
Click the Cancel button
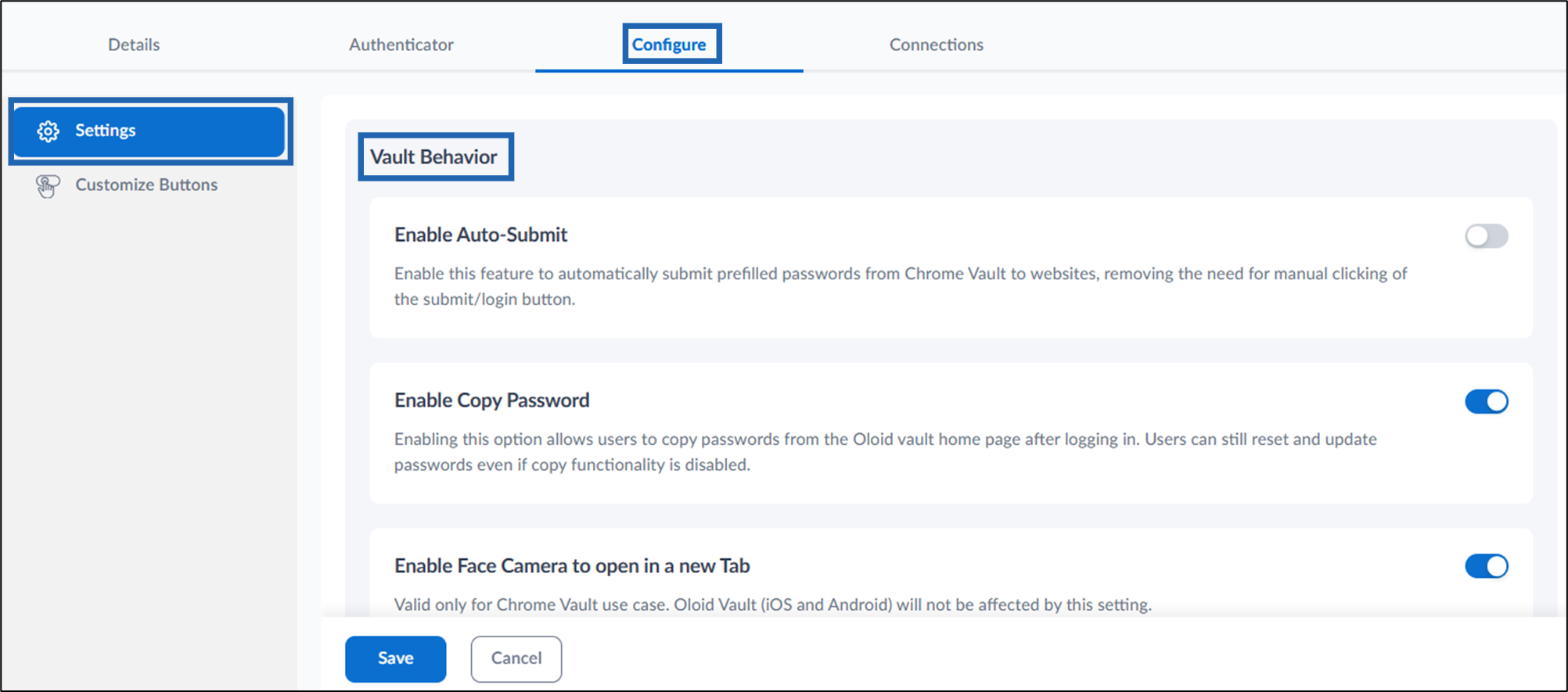click(x=516, y=658)
